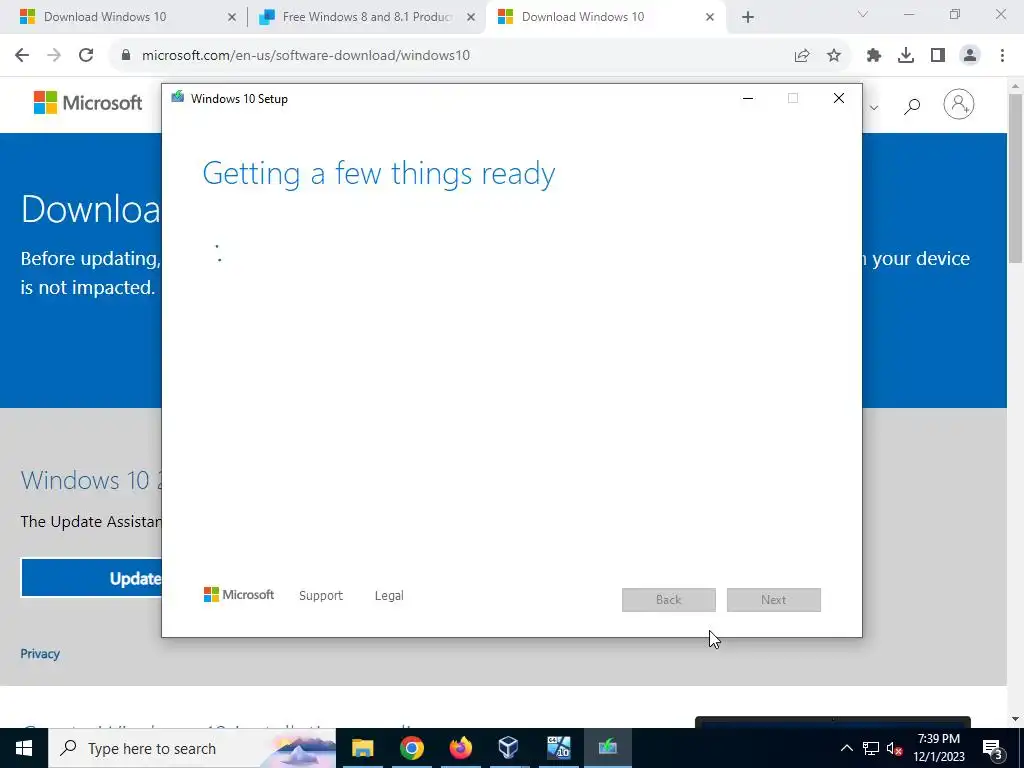The height and width of the screenshot is (768, 1024).
Task: Close the first Download Windows 10 tab
Action: [232, 17]
